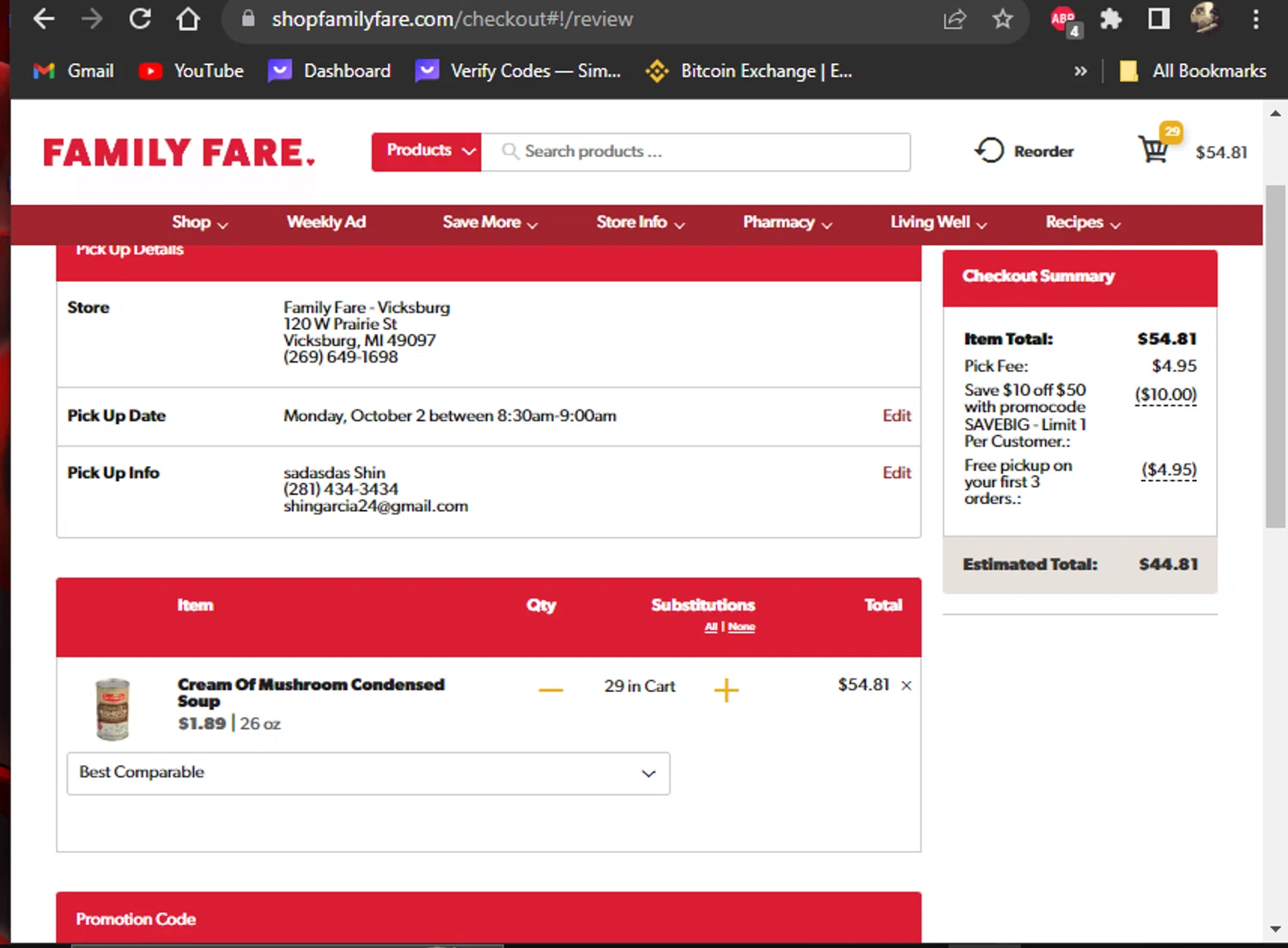The height and width of the screenshot is (948, 1288).
Task: Click the site lock icon in address bar
Action: 248,19
